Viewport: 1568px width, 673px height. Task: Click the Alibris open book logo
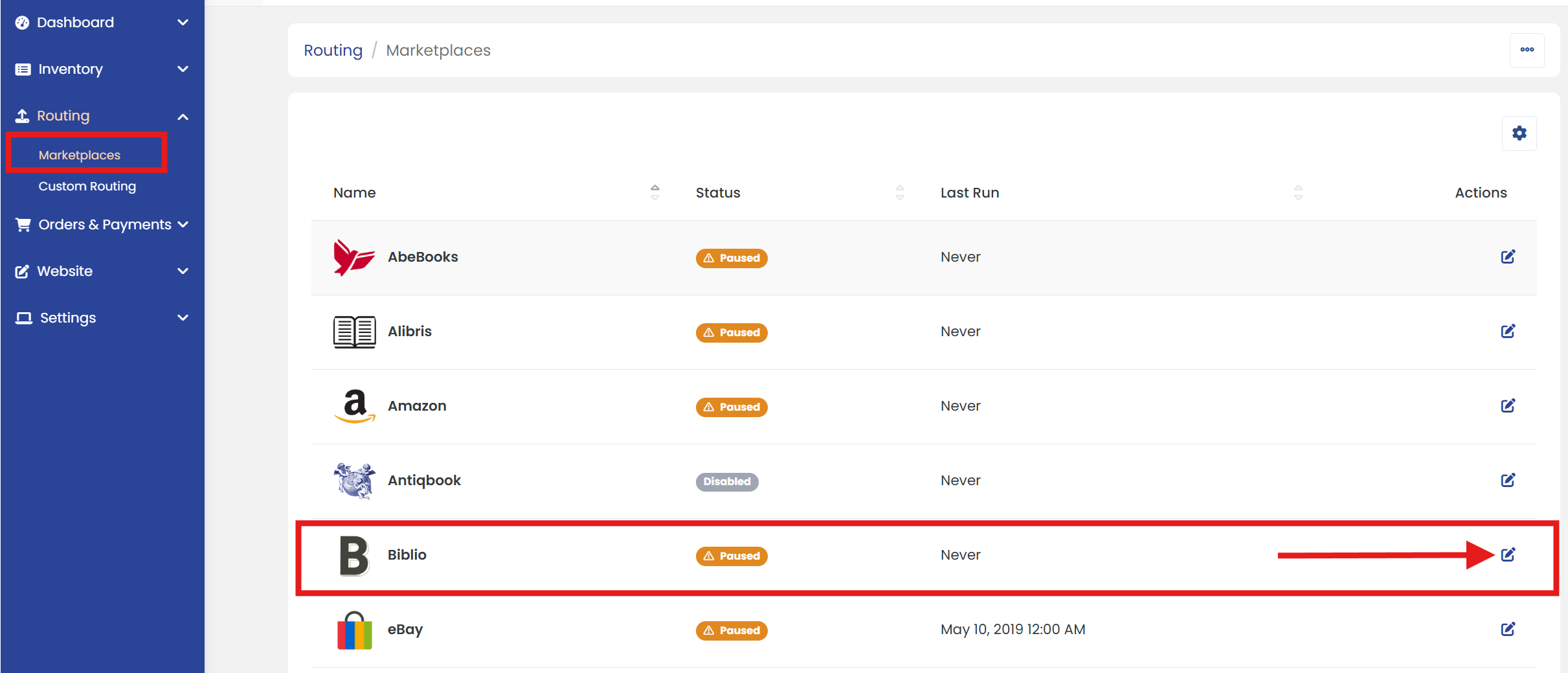(x=355, y=332)
